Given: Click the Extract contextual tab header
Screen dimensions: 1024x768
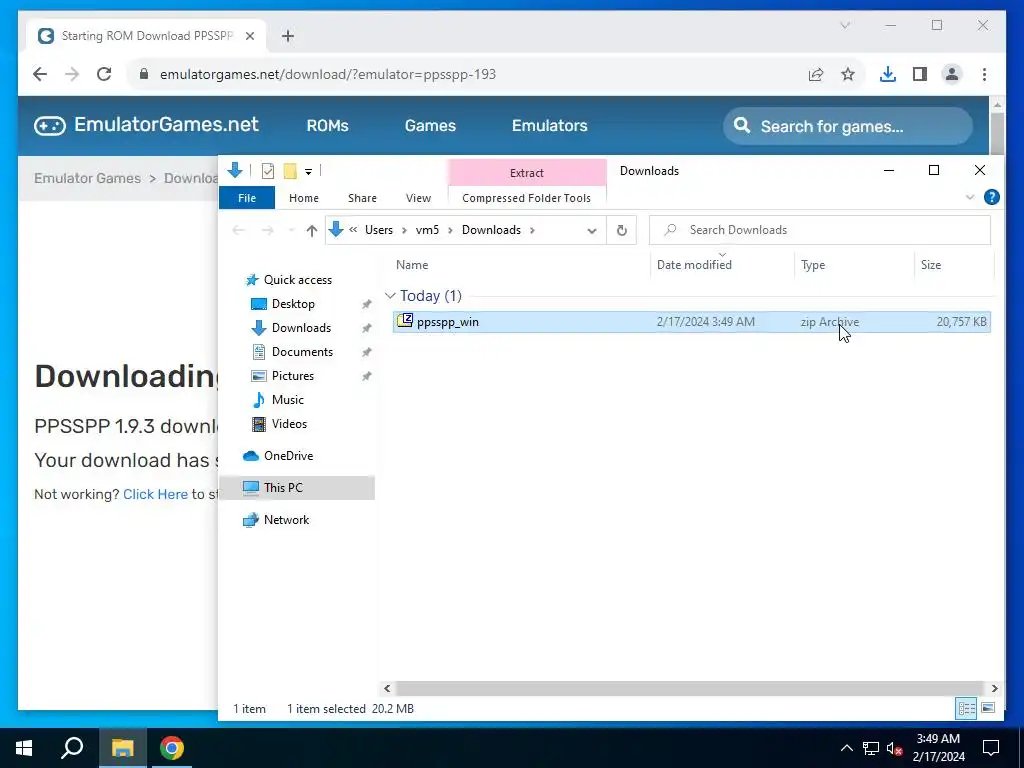Looking at the screenshot, I should coord(526,173).
